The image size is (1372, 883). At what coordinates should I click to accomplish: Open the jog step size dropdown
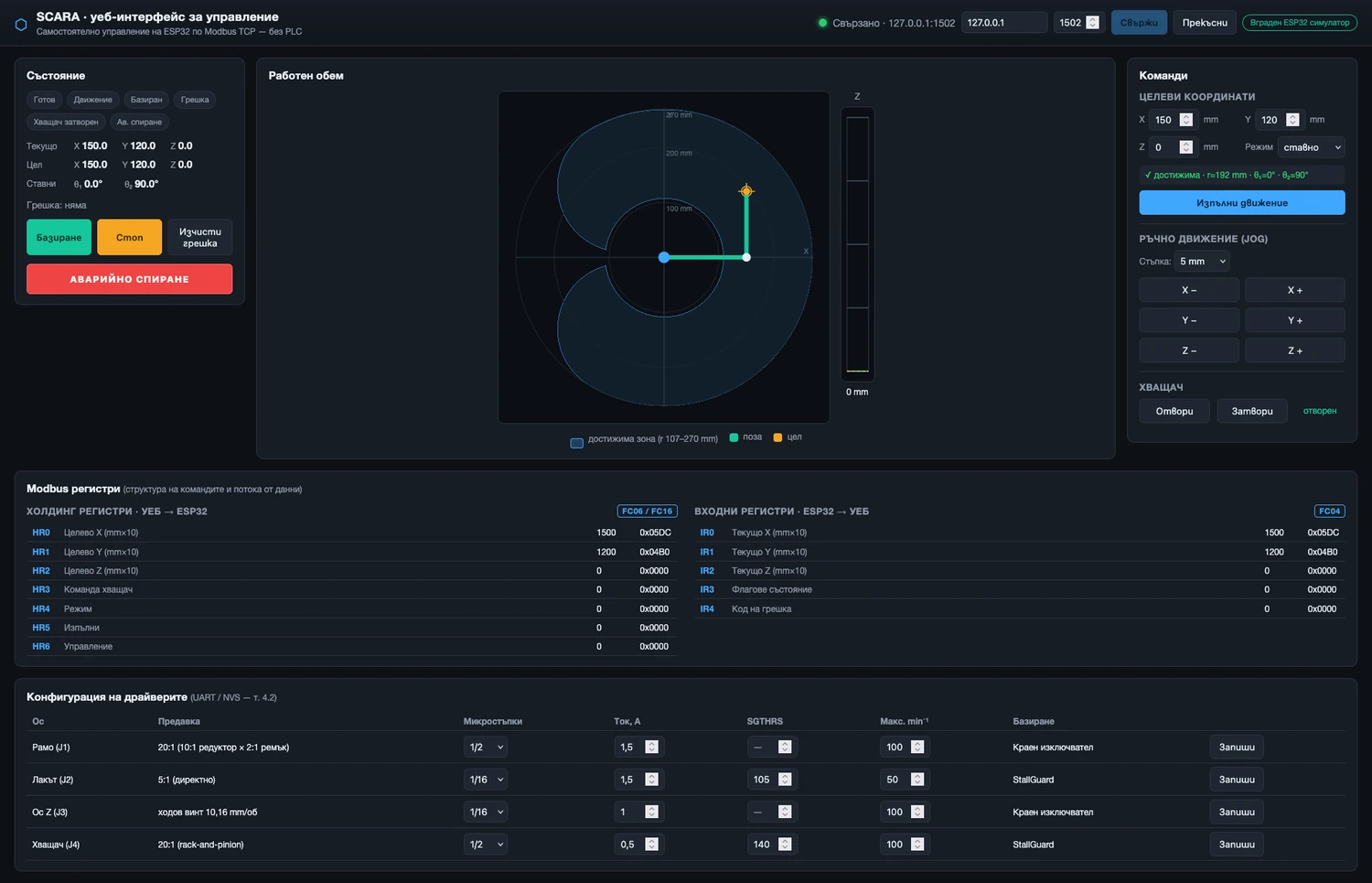coord(1202,262)
